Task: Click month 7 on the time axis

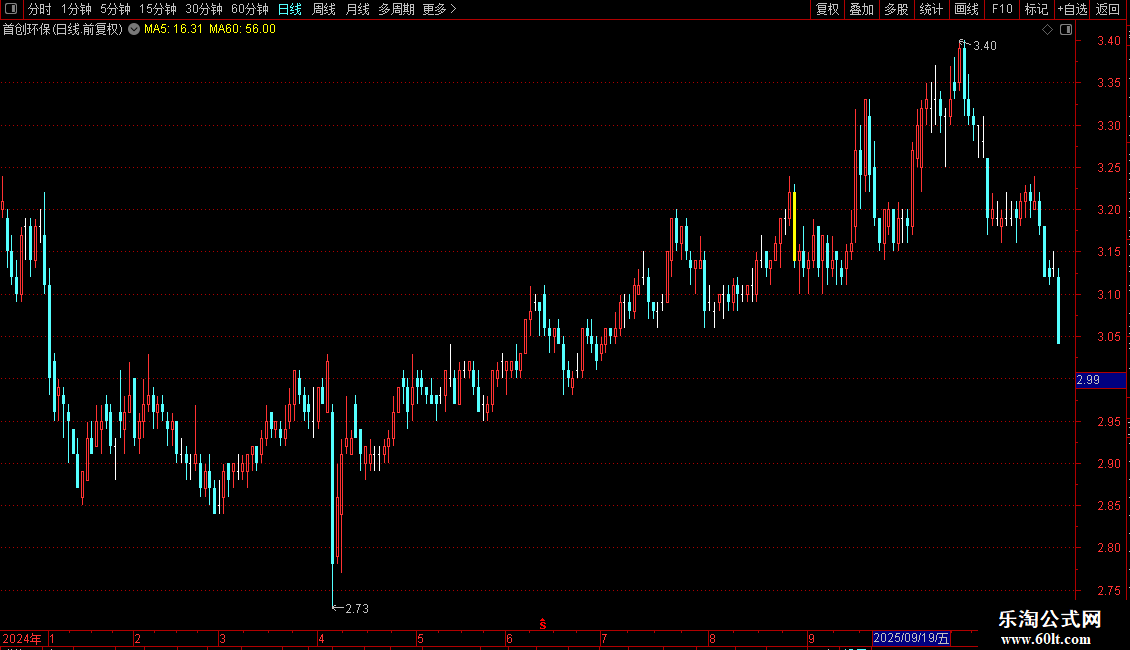Action: coord(604,638)
